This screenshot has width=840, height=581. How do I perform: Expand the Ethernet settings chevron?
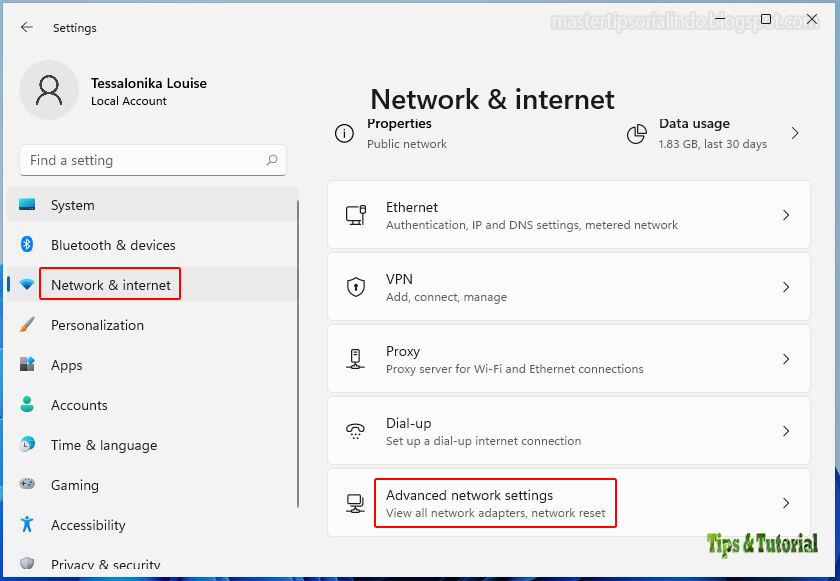point(786,214)
